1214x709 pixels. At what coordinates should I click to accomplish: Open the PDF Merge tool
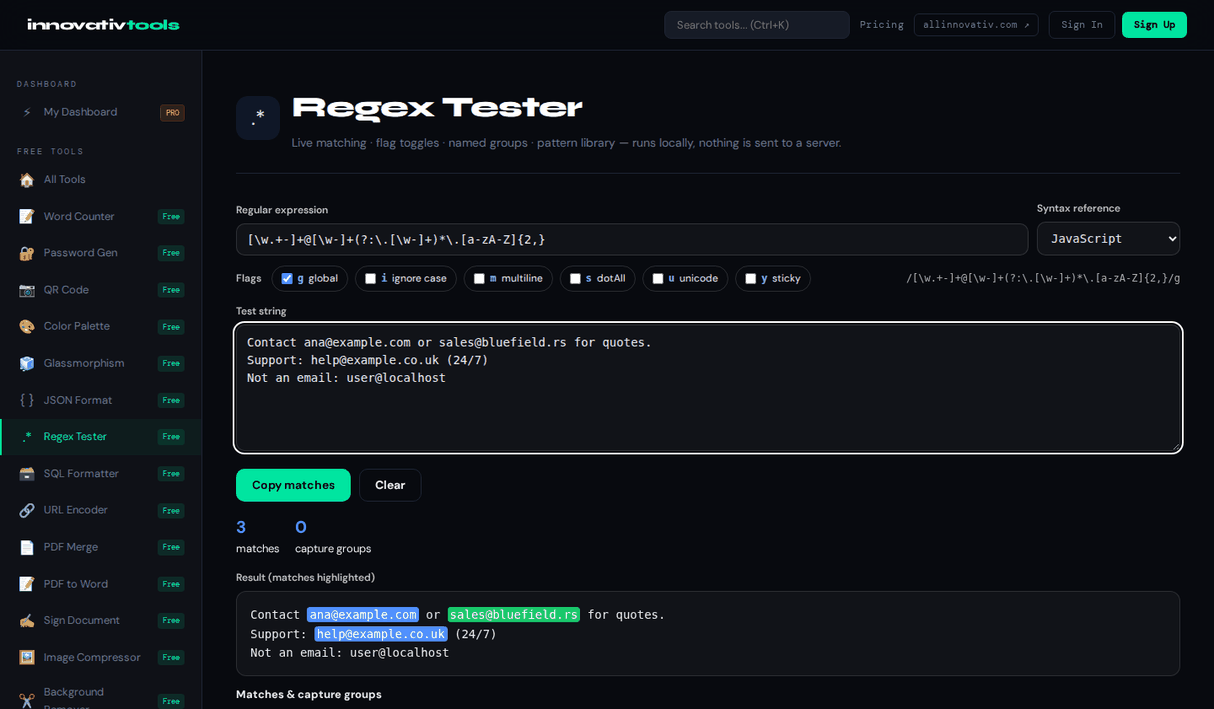click(x=101, y=547)
